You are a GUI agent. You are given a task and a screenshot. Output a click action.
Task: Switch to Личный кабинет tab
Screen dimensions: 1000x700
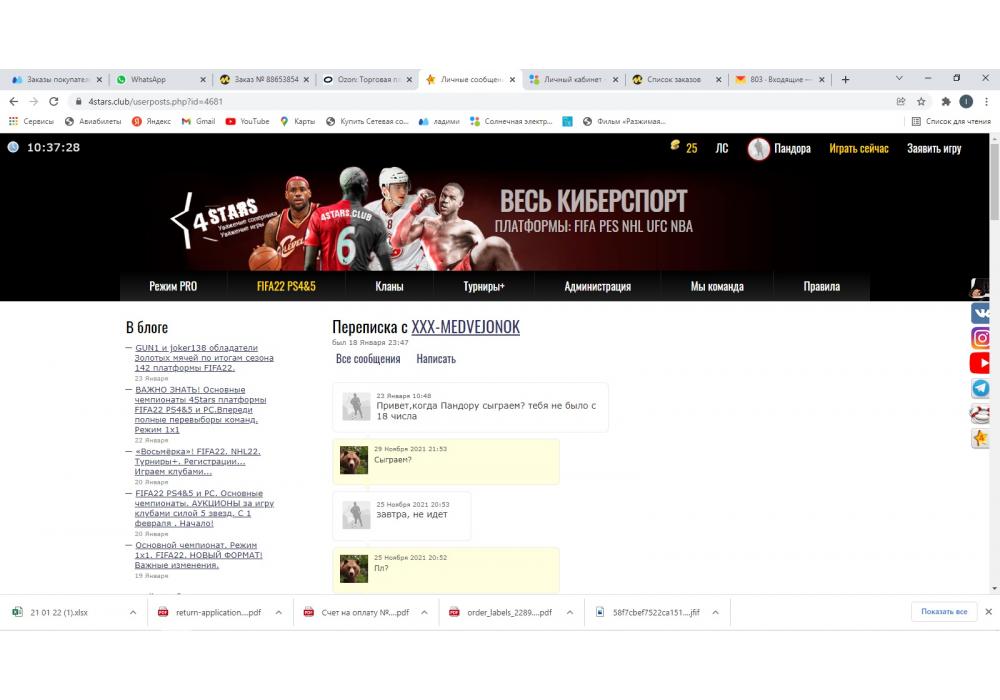[x=573, y=80]
